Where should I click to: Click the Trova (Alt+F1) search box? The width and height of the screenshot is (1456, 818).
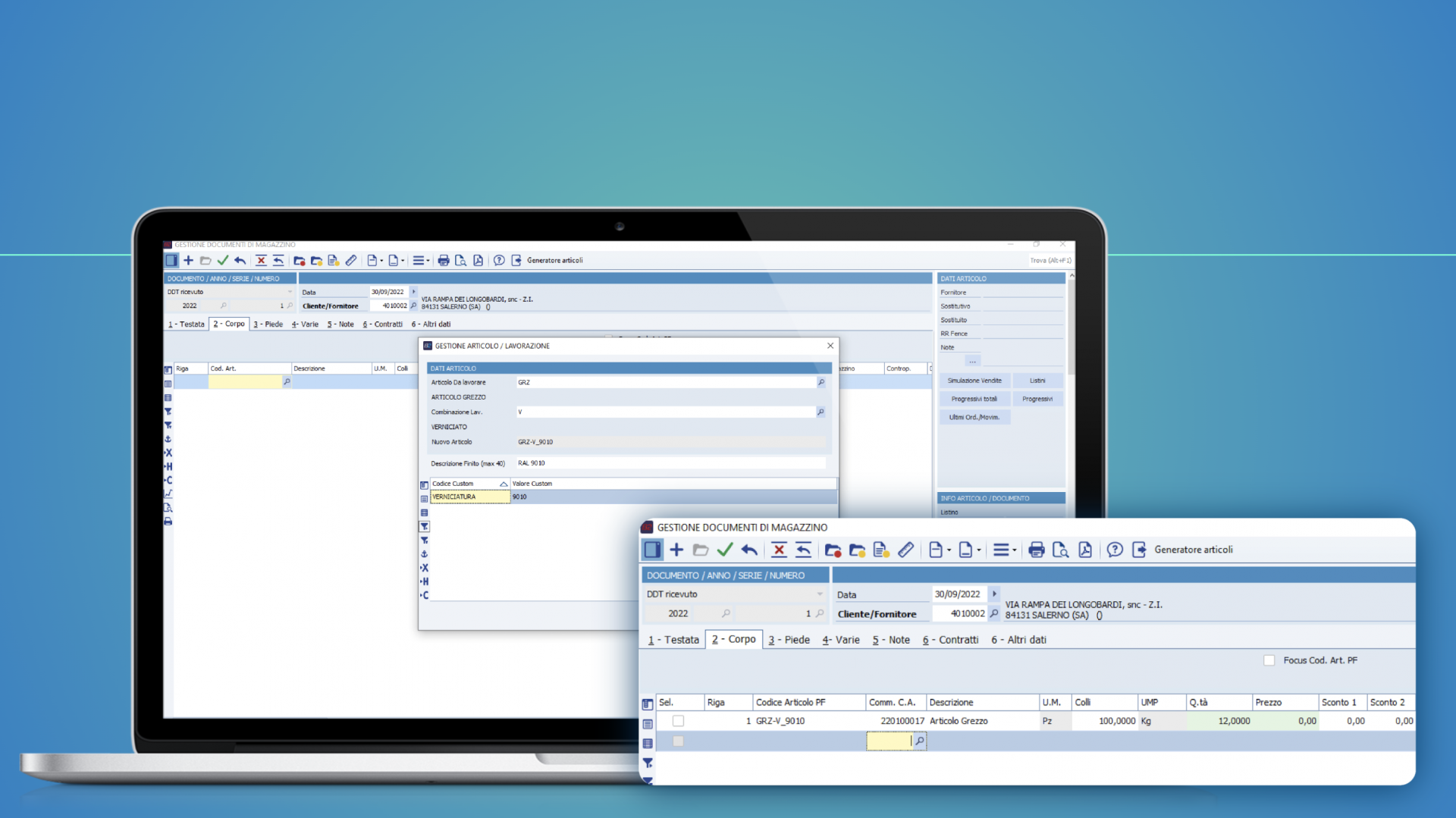(1050, 260)
